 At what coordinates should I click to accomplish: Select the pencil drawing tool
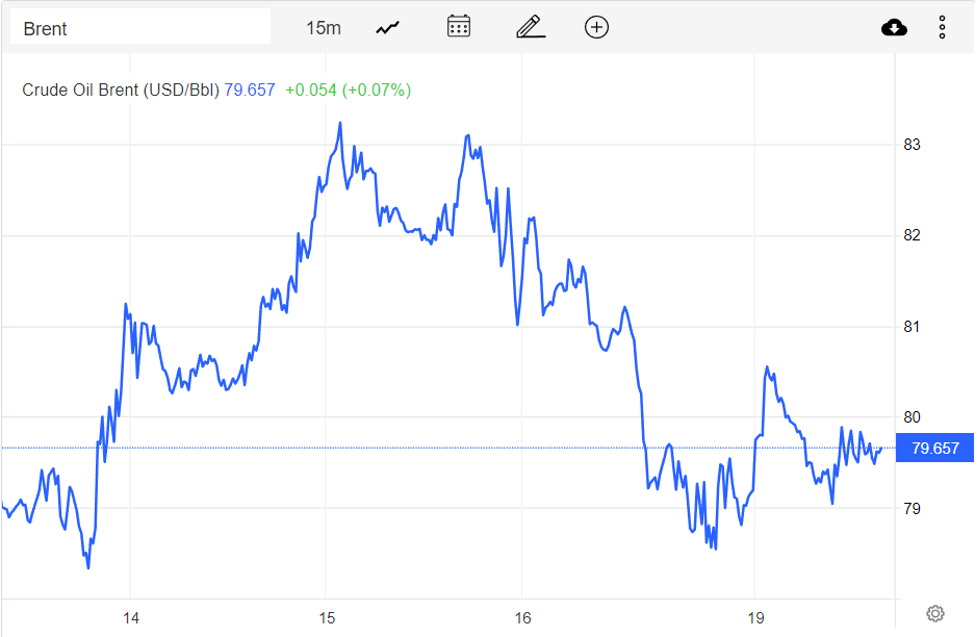coord(530,27)
